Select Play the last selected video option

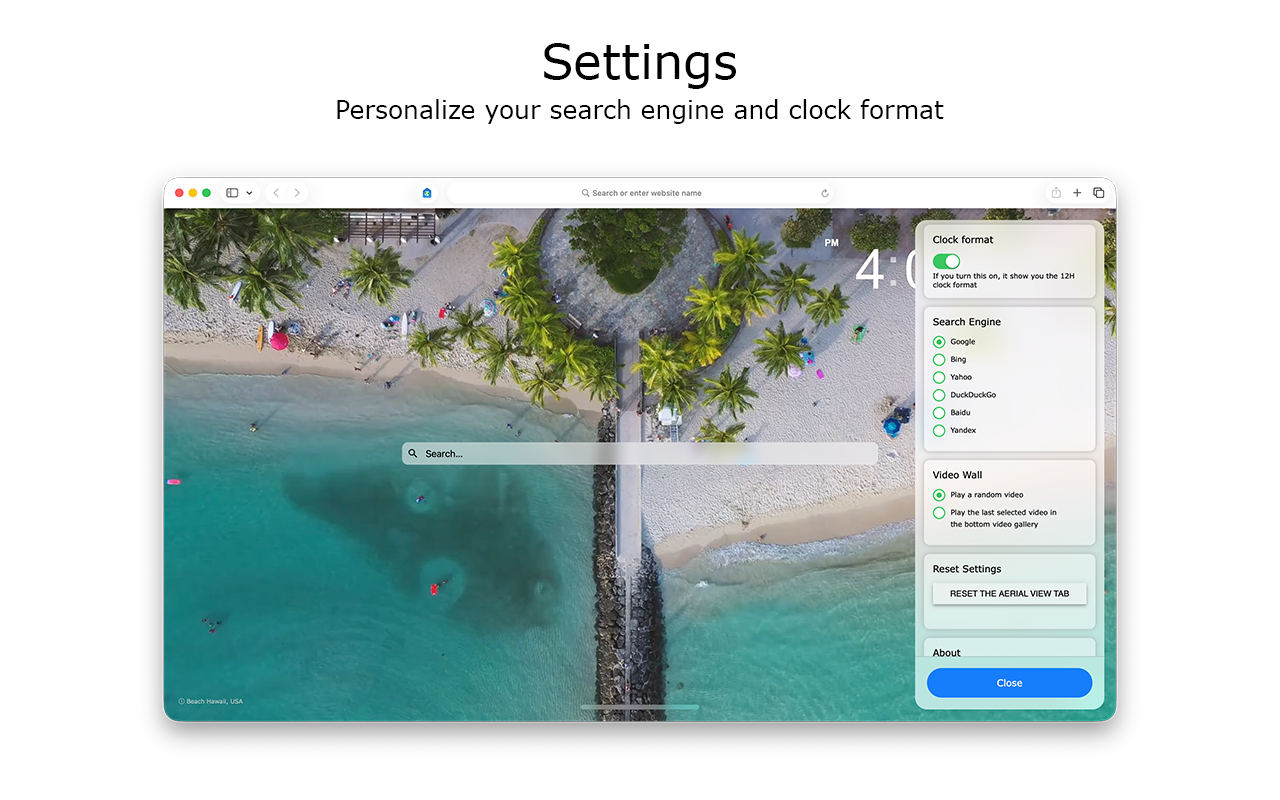[939, 513]
